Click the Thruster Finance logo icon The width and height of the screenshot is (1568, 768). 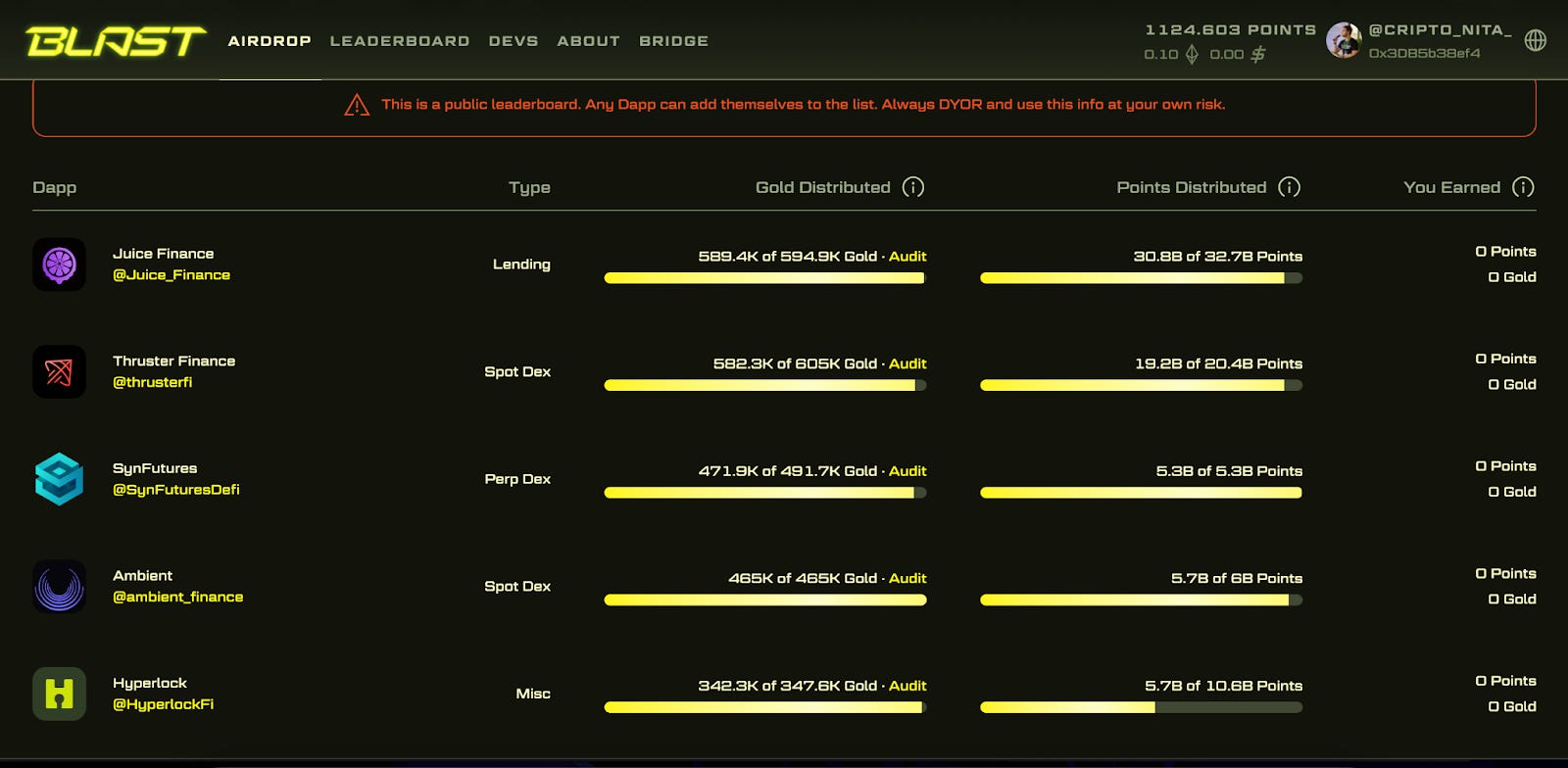(59, 371)
